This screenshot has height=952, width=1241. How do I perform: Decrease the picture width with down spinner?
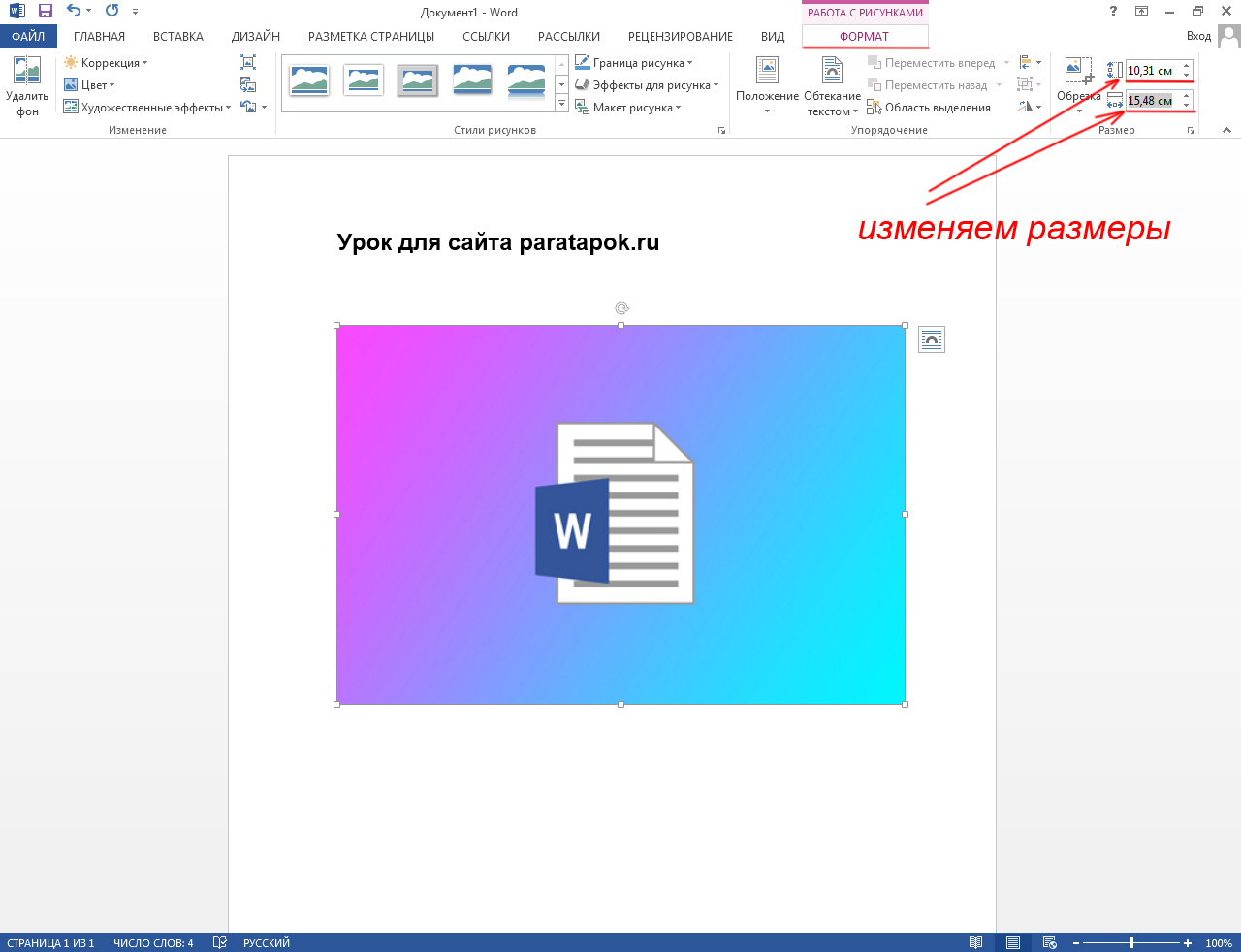click(1186, 105)
